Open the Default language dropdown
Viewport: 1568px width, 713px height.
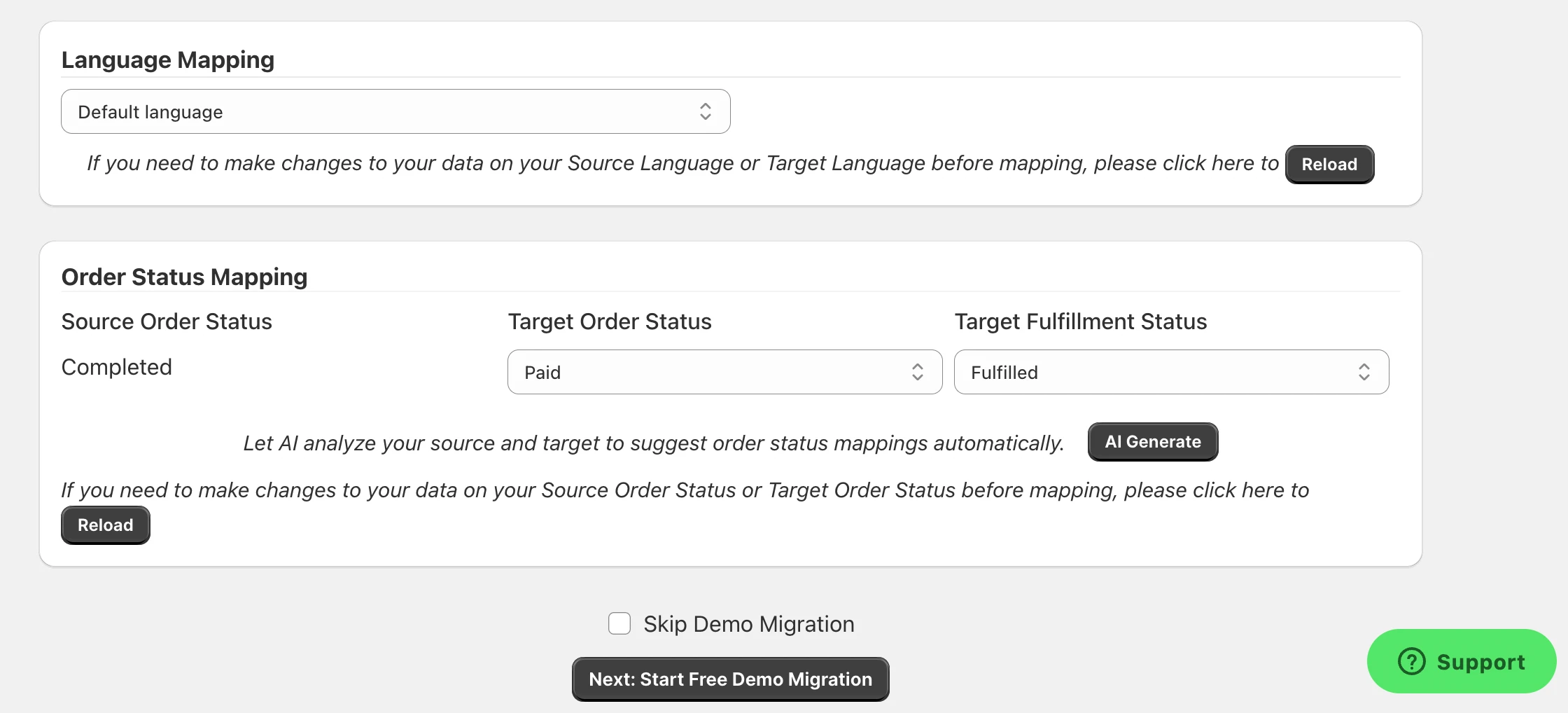(395, 111)
